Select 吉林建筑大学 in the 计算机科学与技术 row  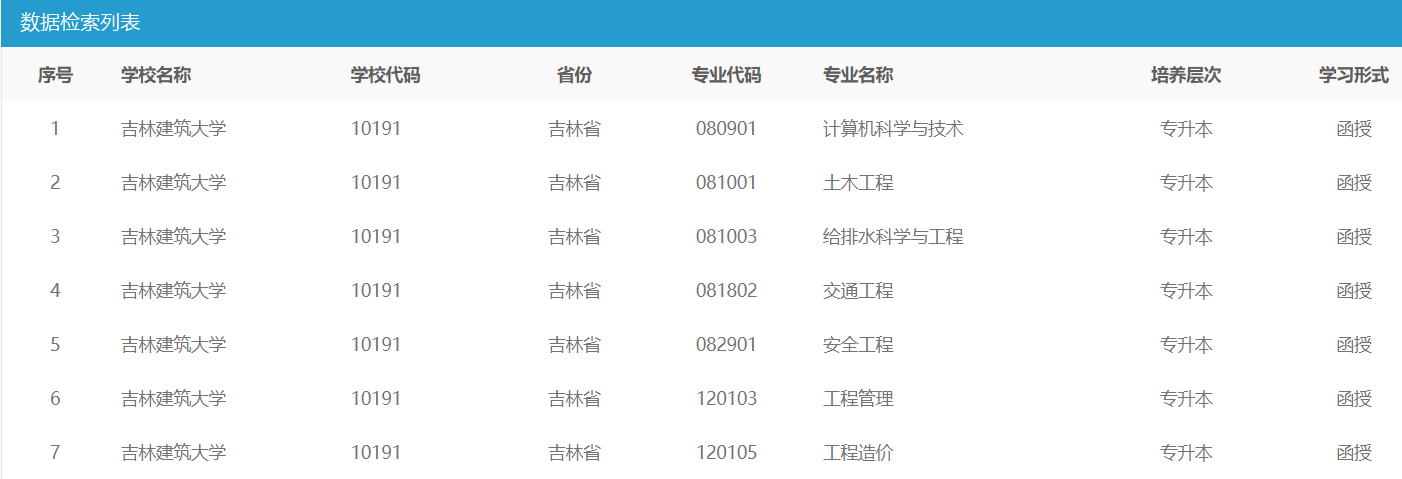pyautogui.click(x=174, y=129)
